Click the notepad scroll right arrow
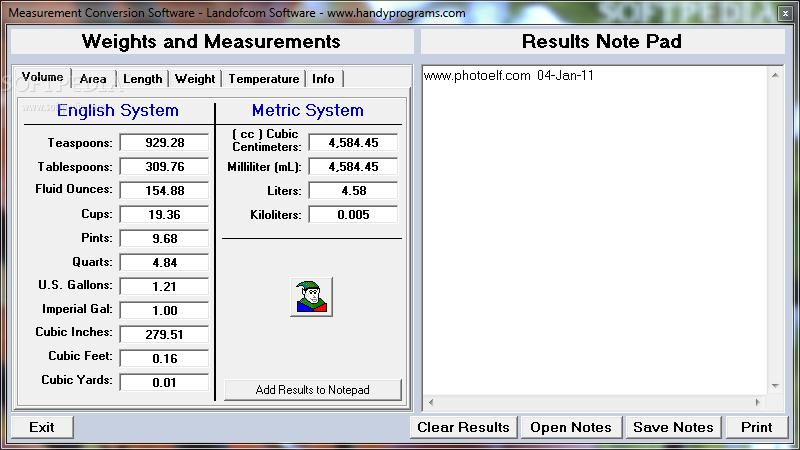 [758, 403]
